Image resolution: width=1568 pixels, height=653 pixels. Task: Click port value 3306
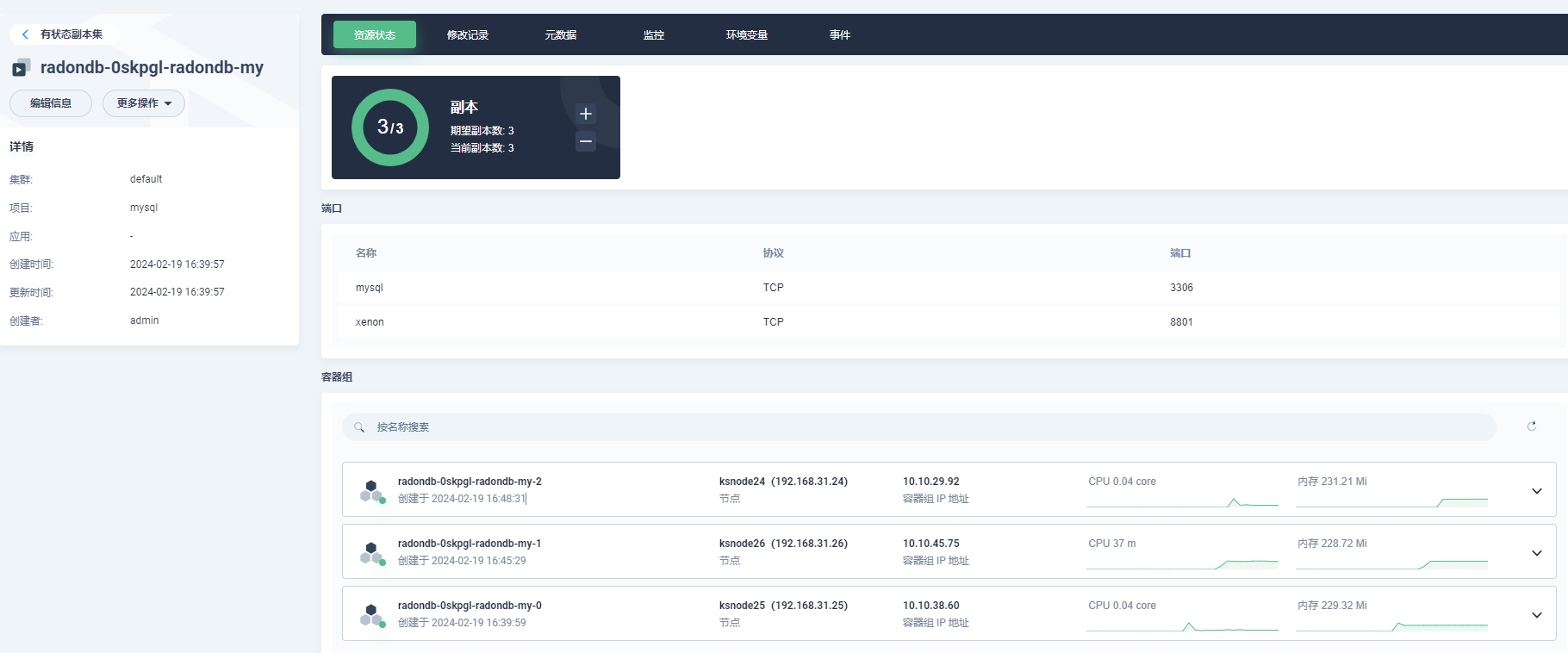point(1181,288)
